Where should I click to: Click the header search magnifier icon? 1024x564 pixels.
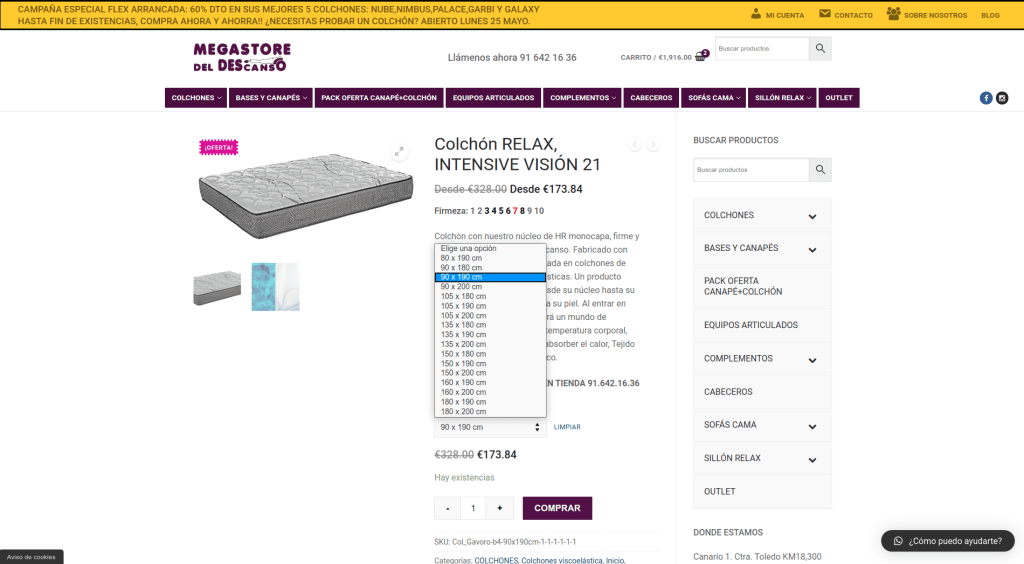[x=820, y=48]
